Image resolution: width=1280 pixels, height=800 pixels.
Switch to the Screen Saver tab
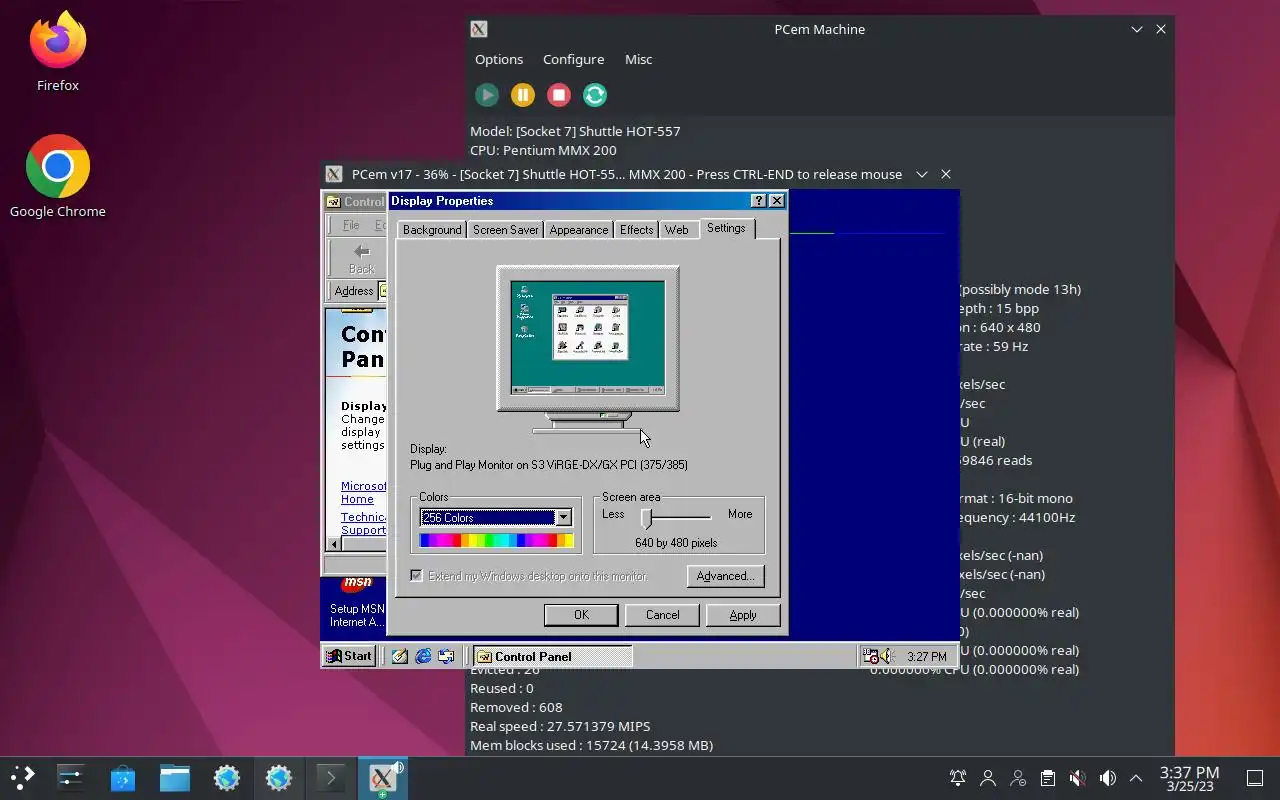pyautogui.click(x=505, y=230)
